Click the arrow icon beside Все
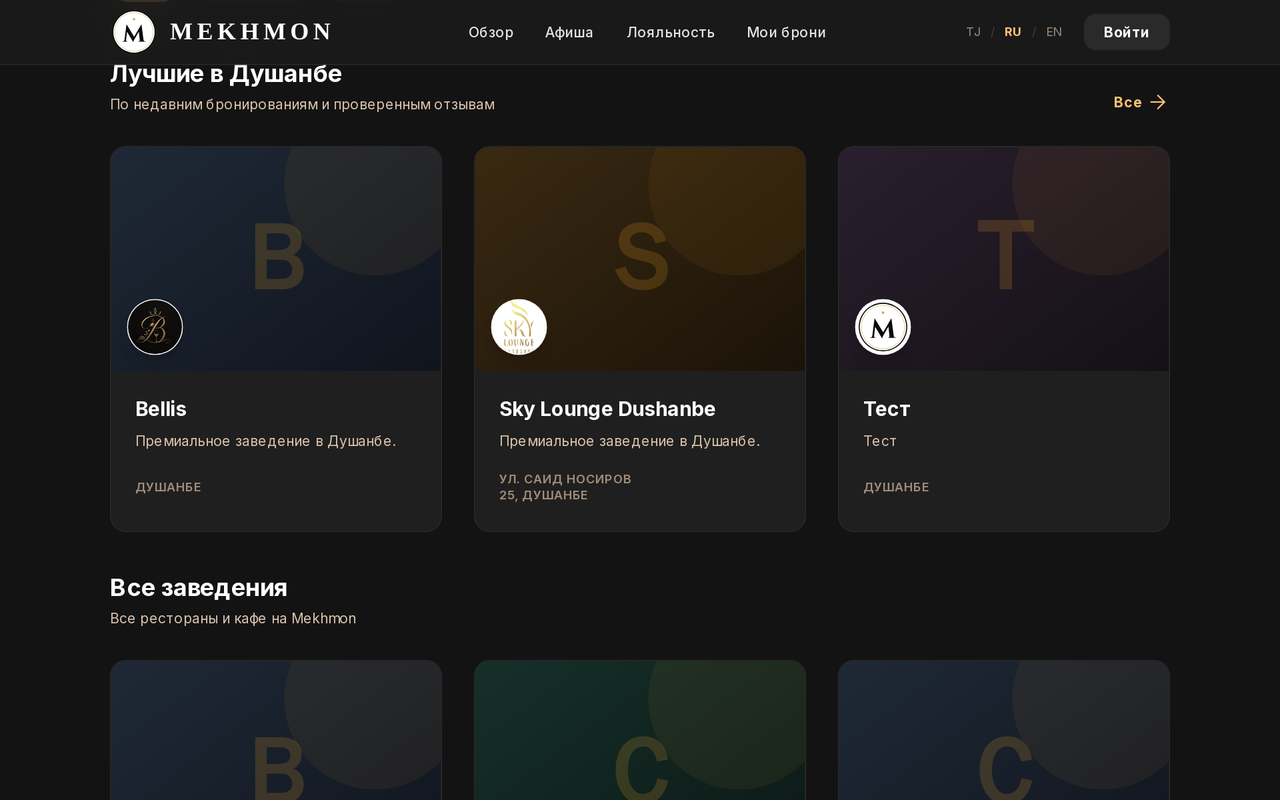 [x=1158, y=102]
